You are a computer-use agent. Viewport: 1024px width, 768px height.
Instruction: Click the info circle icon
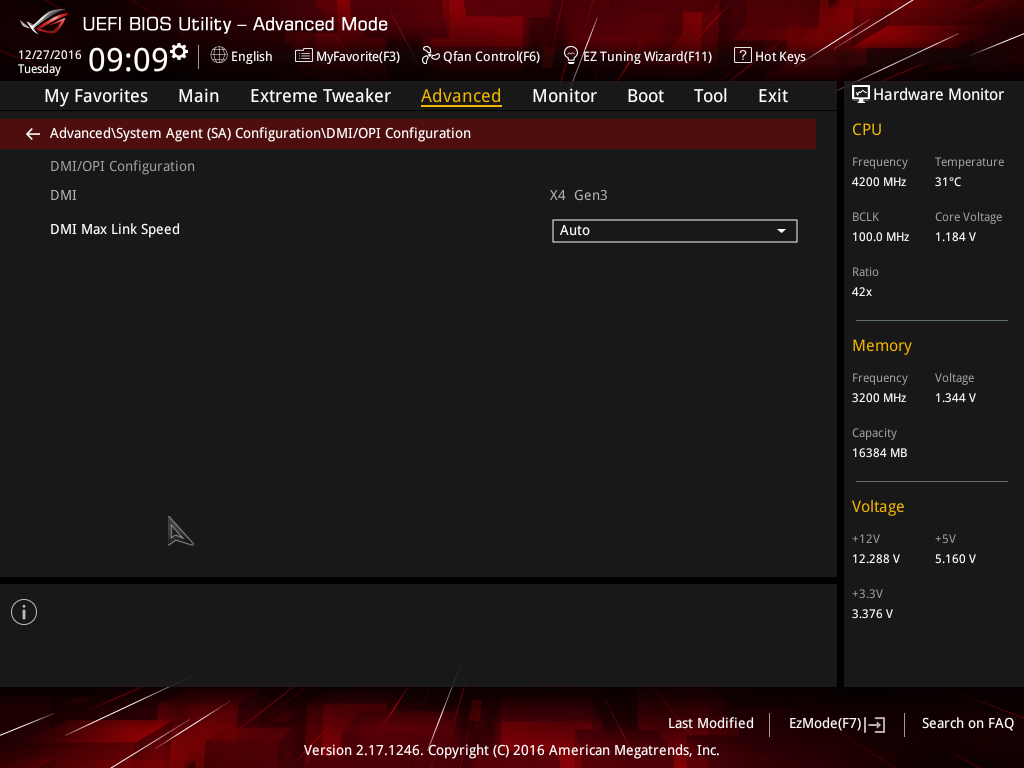point(24,612)
